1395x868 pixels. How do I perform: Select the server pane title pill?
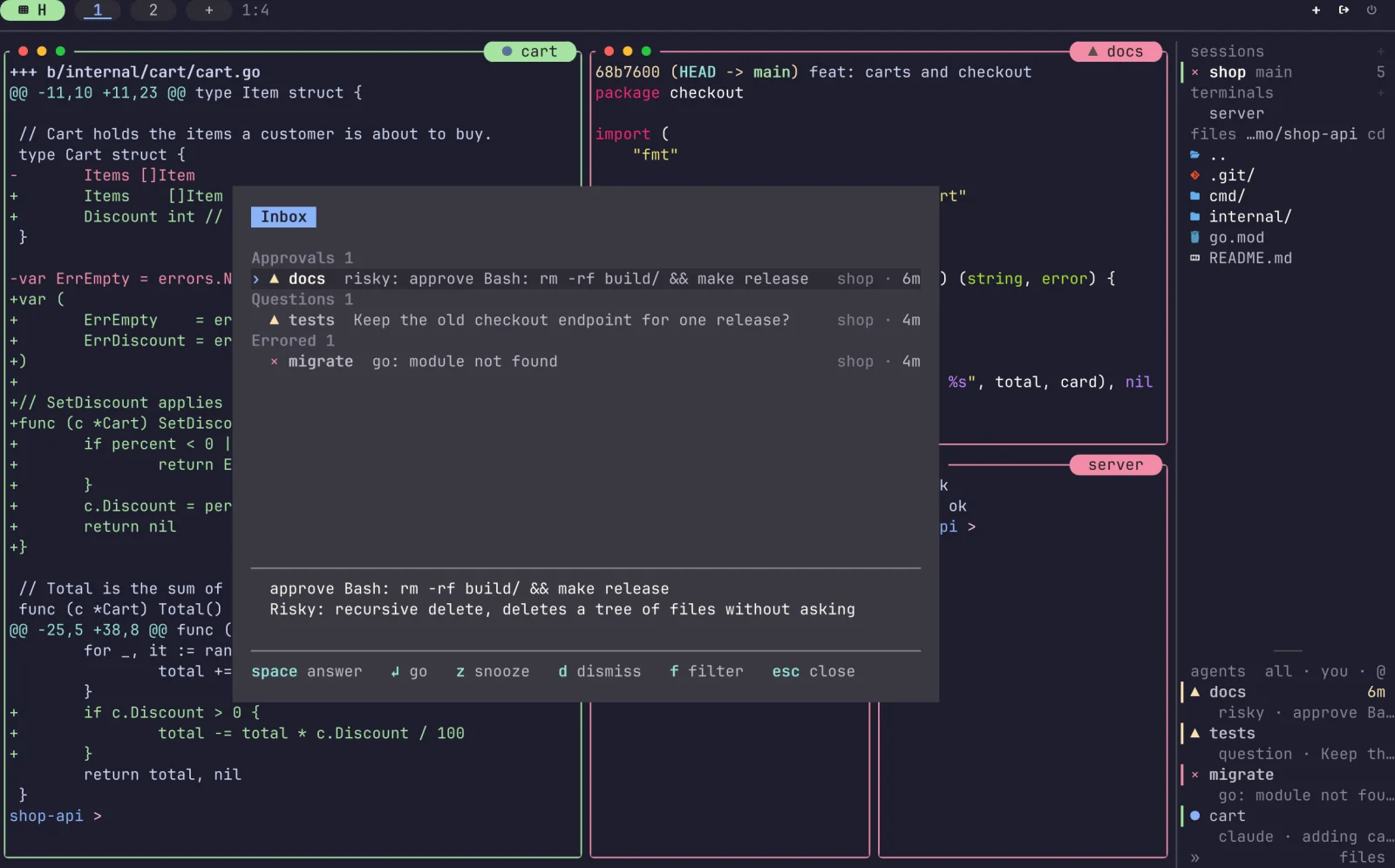point(1116,465)
